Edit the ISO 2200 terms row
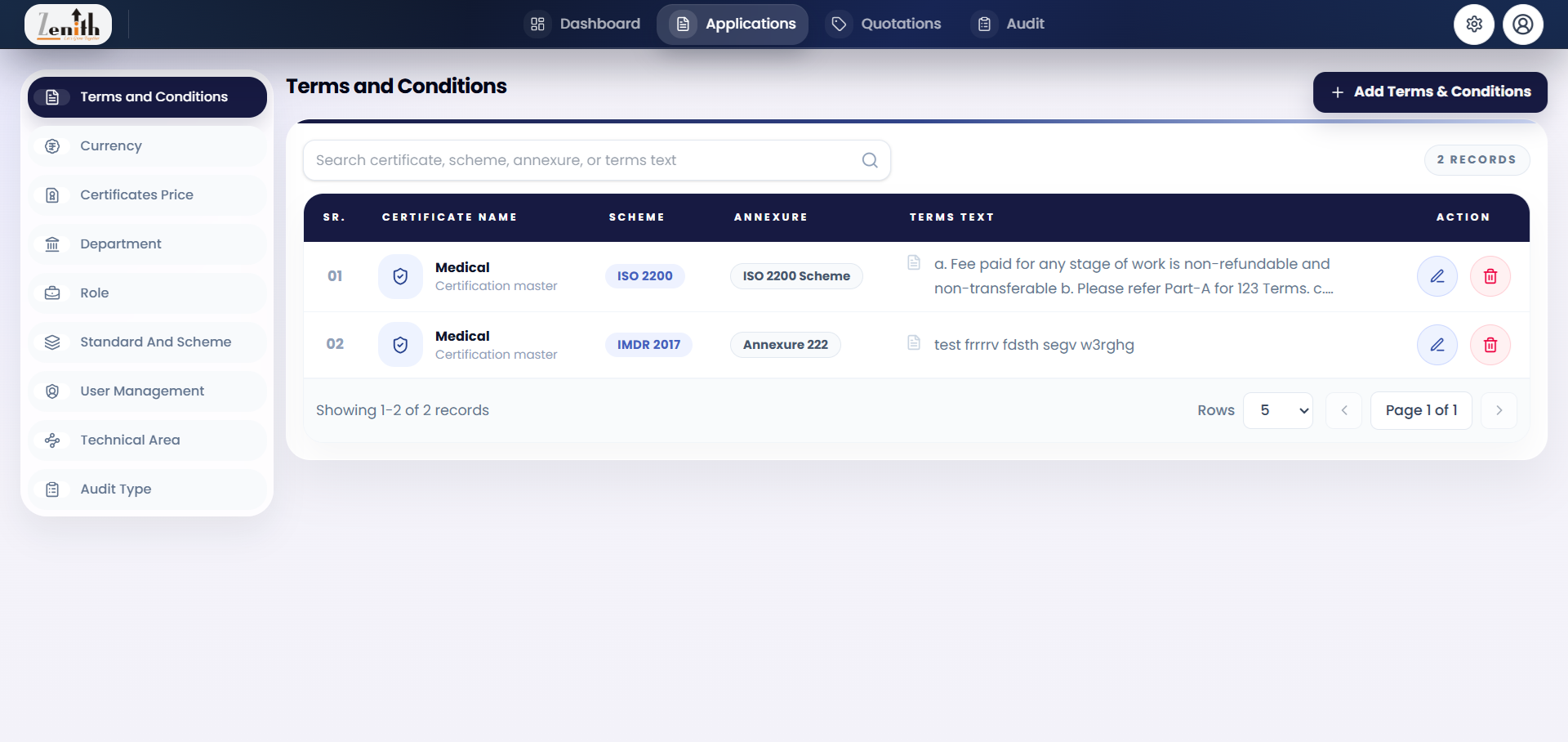 pos(1437,276)
